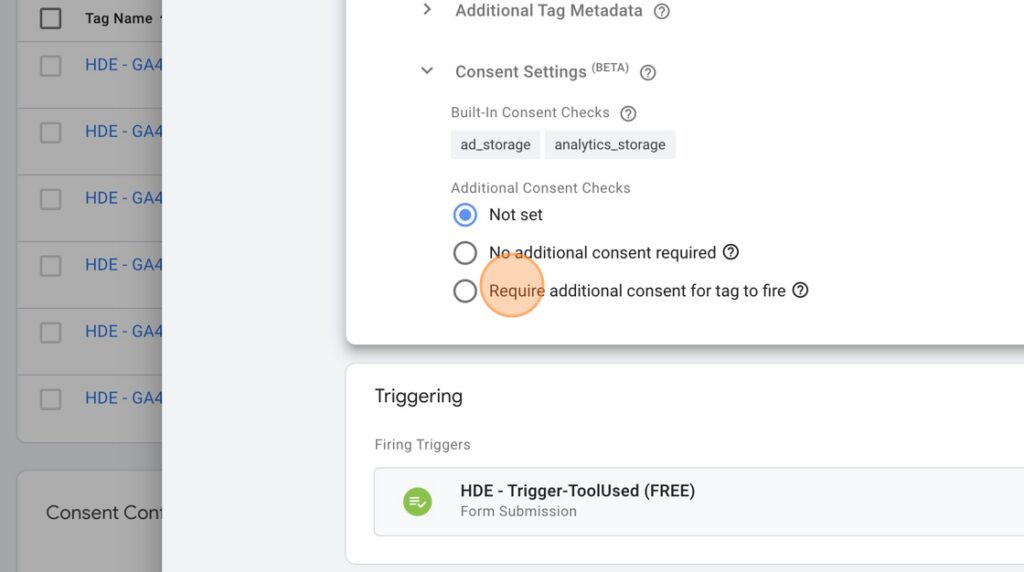This screenshot has height=572, width=1024.
Task: Check the first HDE - GA4 tag row checkbox
Action: pyautogui.click(x=50, y=66)
